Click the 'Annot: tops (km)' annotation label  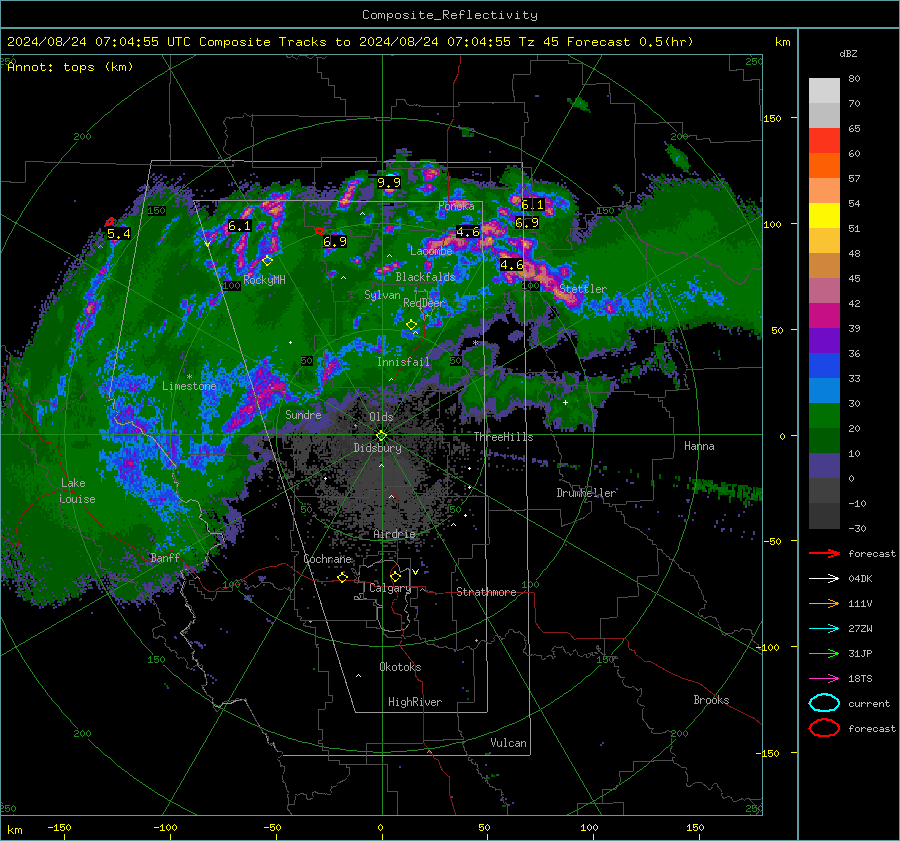click(70, 67)
